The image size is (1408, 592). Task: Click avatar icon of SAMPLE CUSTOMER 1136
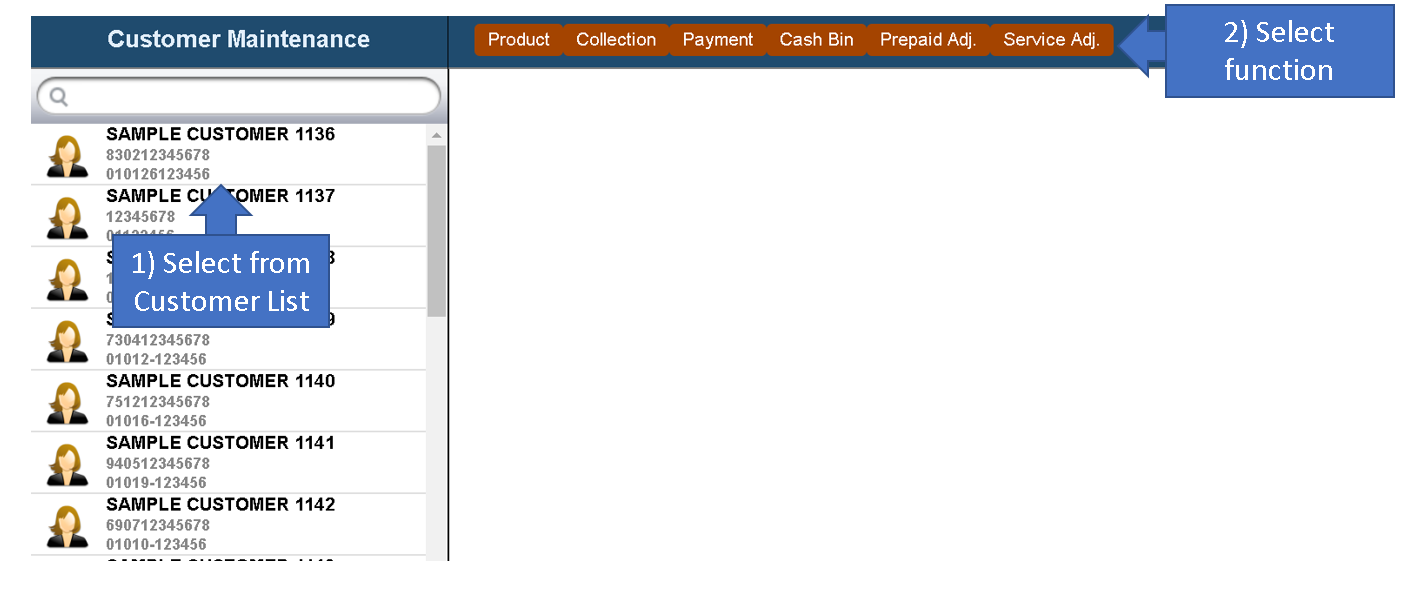coord(67,156)
